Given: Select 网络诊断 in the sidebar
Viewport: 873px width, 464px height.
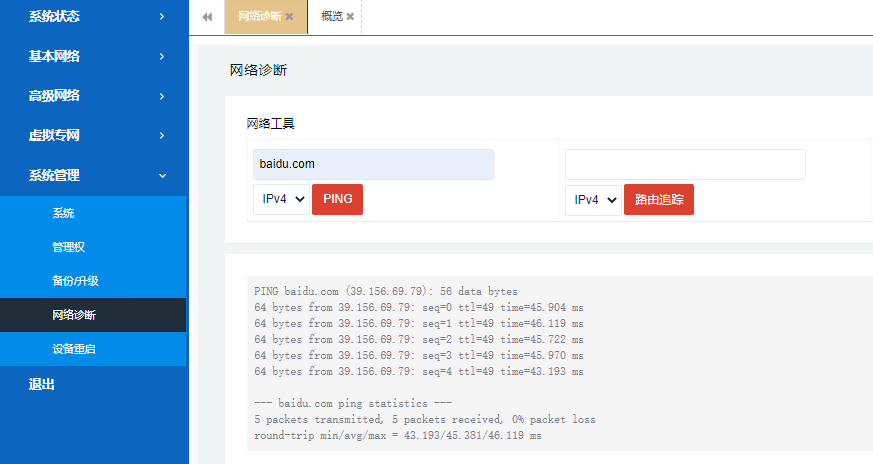Looking at the screenshot, I should [74, 315].
